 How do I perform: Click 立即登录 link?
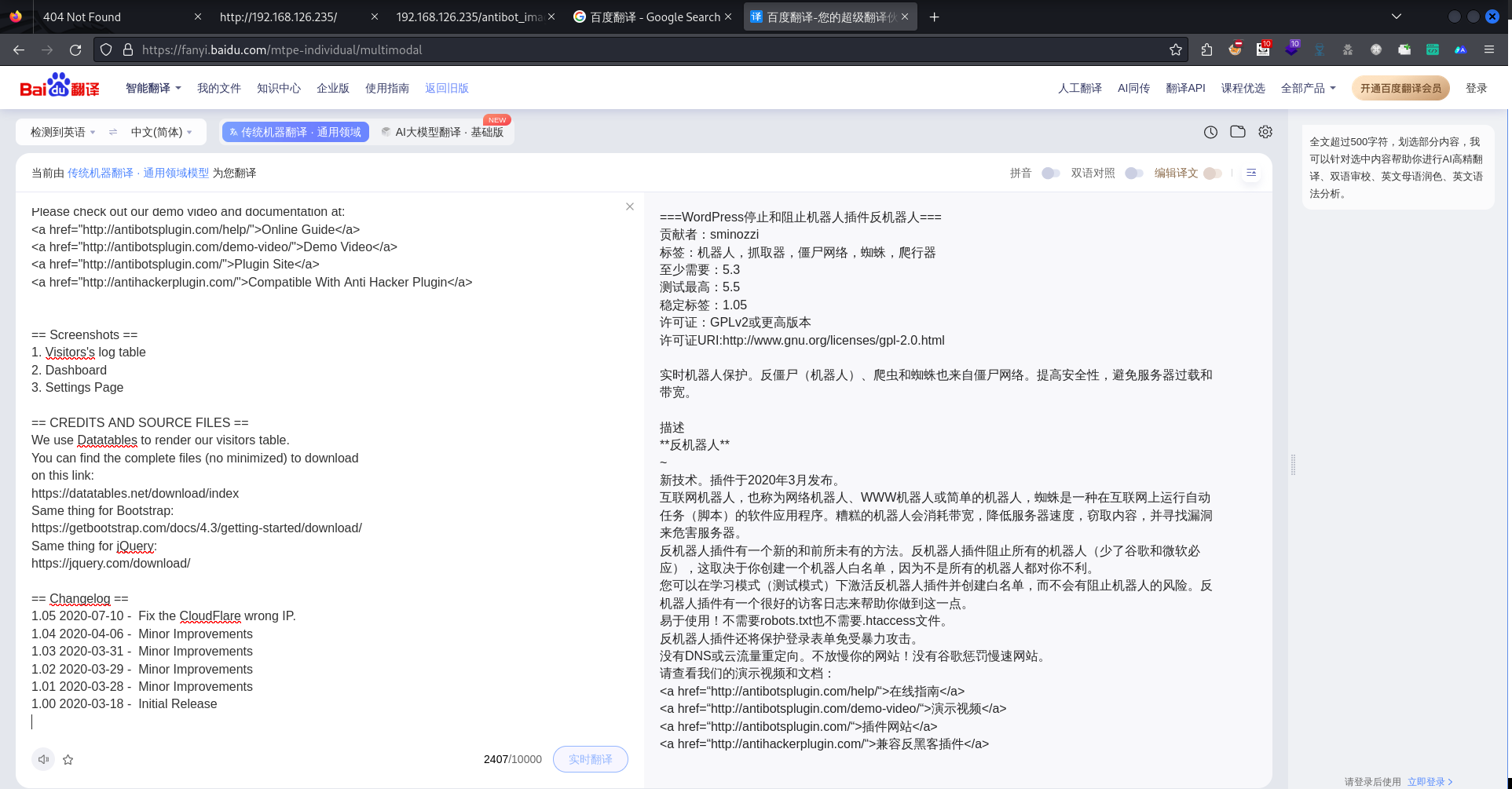1430,781
